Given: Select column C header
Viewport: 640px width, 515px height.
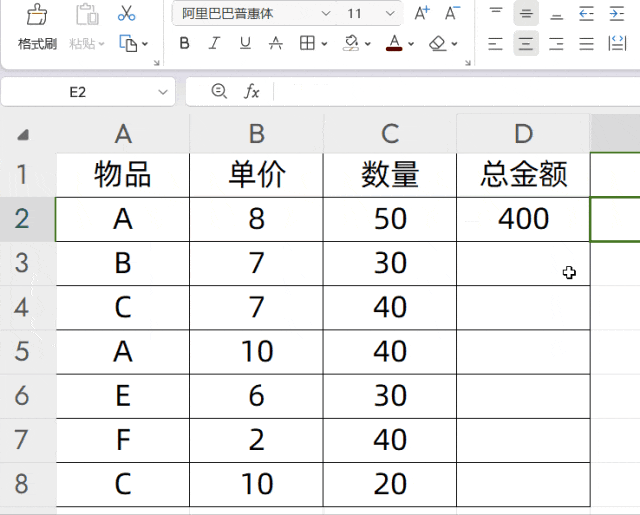Looking at the screenshot, I should tap(390, 134).
